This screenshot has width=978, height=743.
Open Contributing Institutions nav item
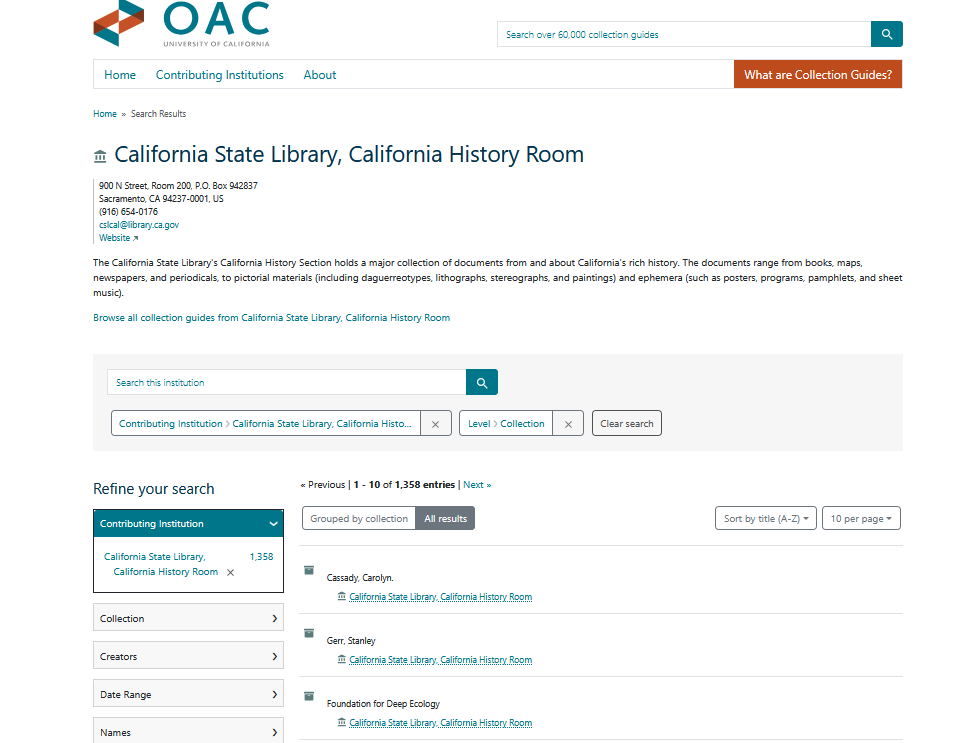(x=220, y=75)
